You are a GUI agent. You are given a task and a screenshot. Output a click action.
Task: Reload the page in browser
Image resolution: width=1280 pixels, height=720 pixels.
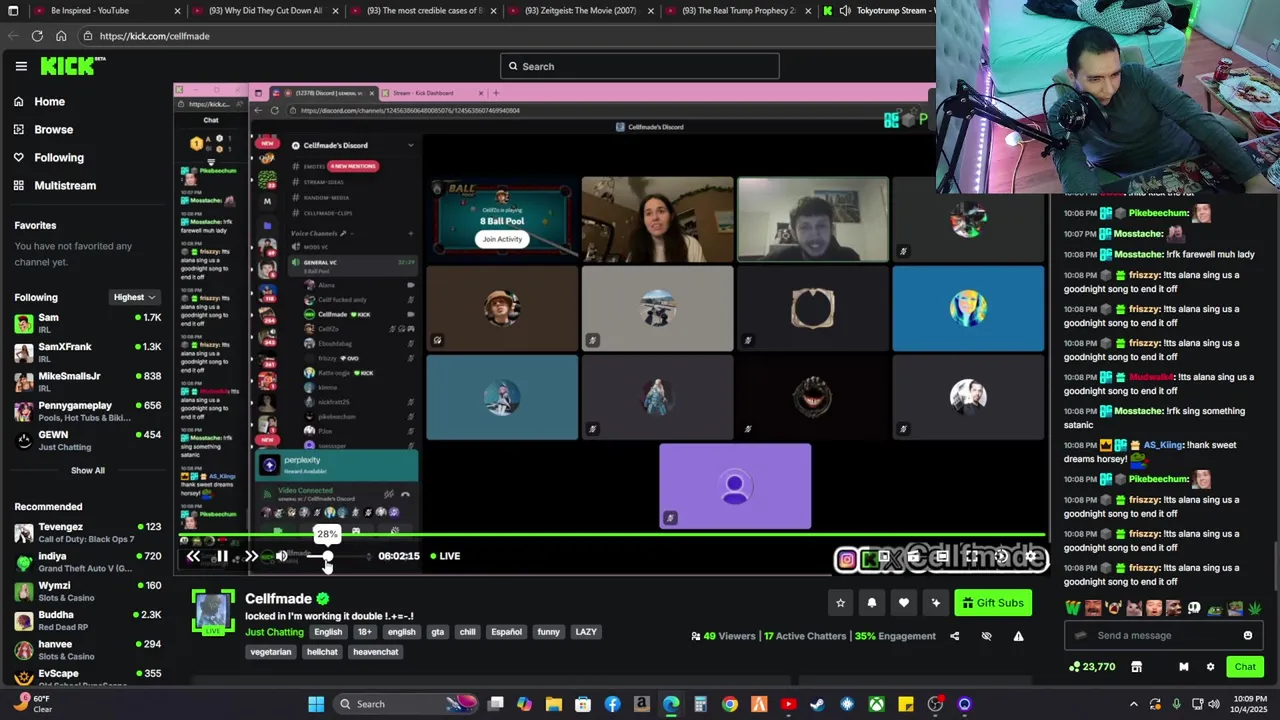click(x=37, y=36)
